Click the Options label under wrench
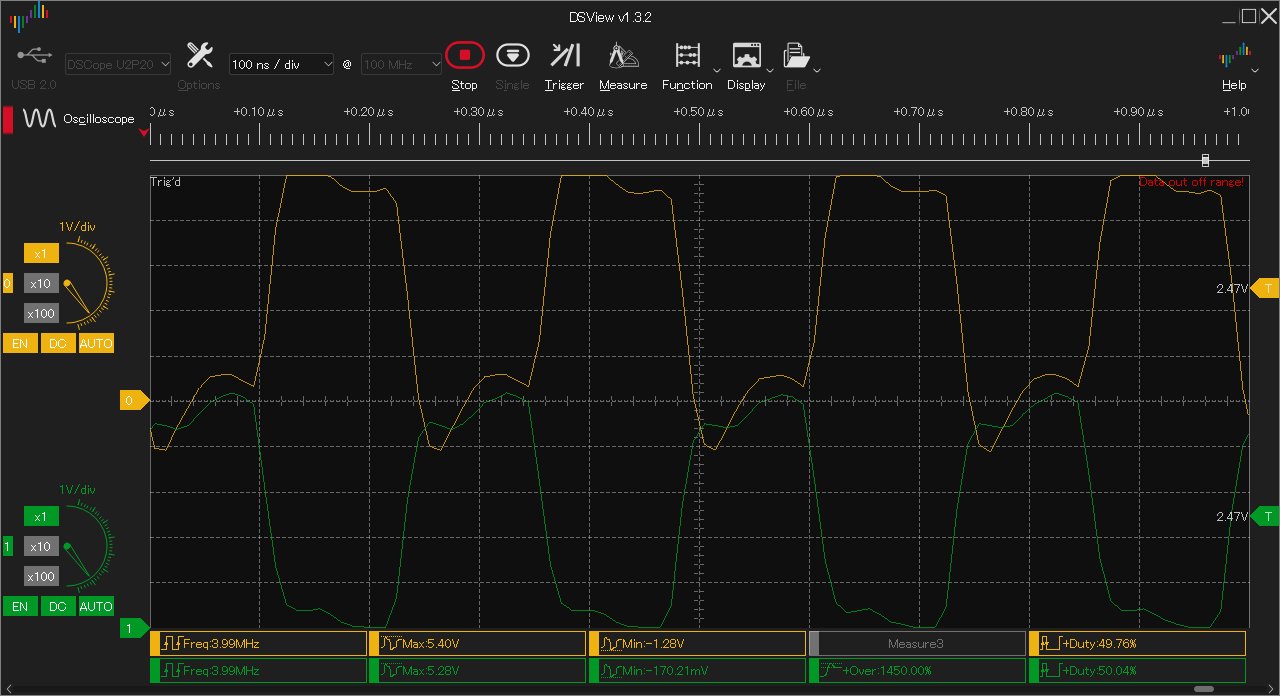The image size is (1280, 696). pos(199,85)
